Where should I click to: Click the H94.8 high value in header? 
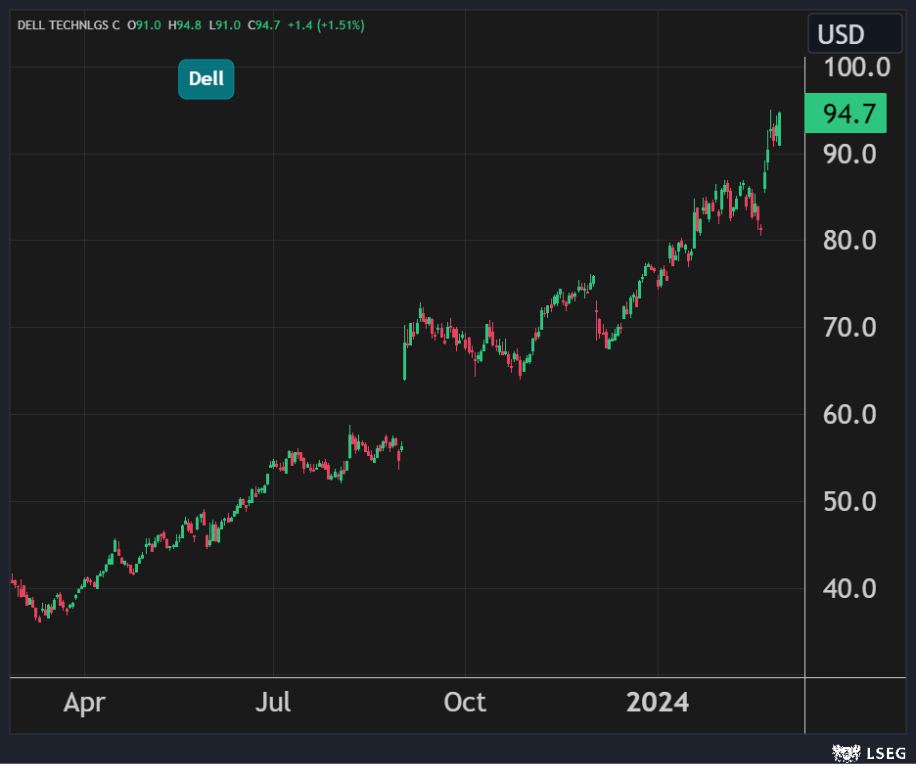[185, 24]
